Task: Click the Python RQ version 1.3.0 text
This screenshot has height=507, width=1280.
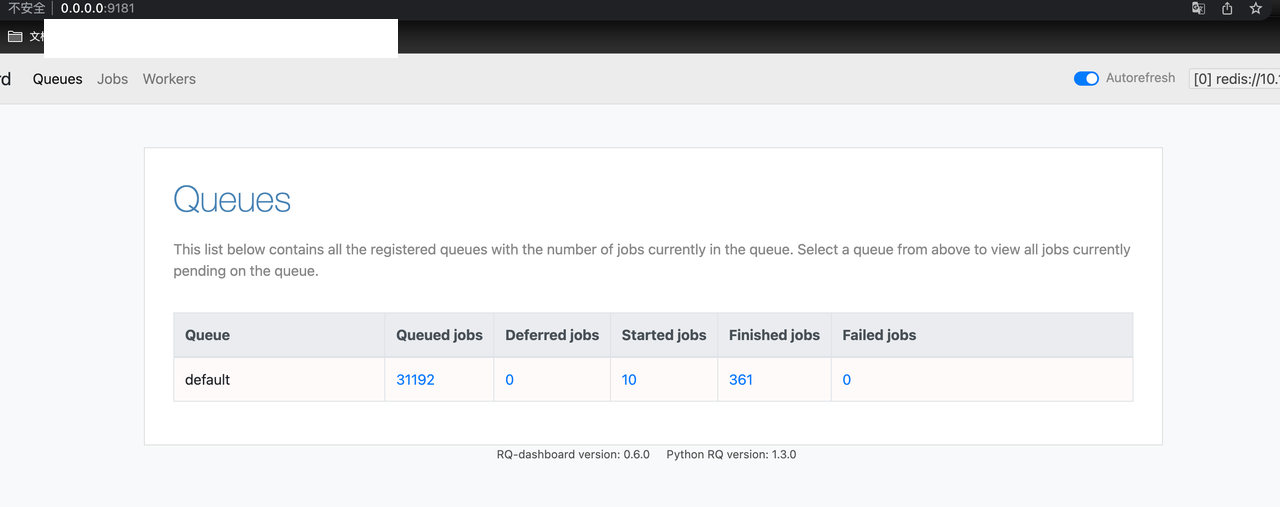Action: pos(731,454)
